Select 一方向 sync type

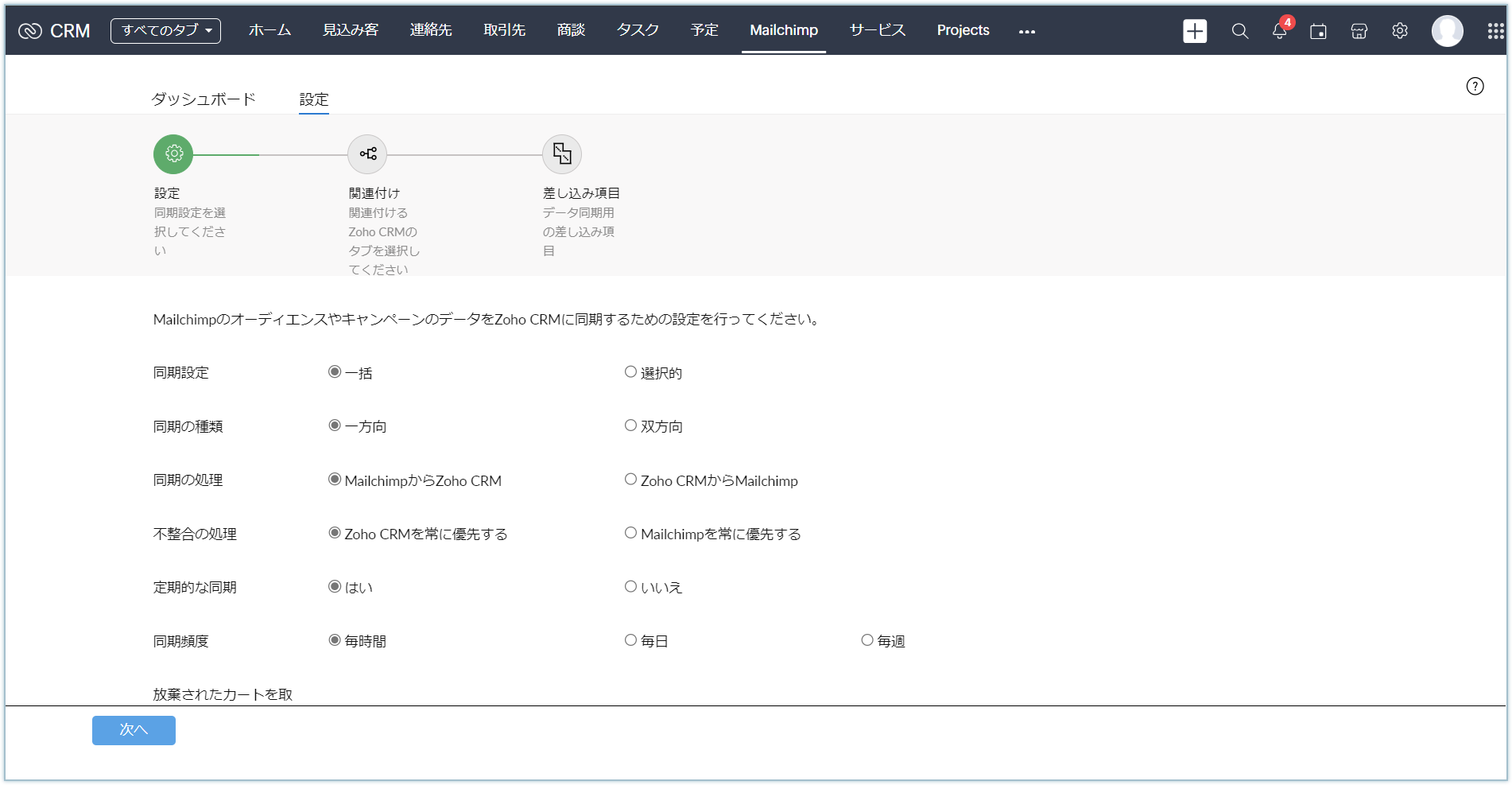pyautogui.click(x=335, y=426)
